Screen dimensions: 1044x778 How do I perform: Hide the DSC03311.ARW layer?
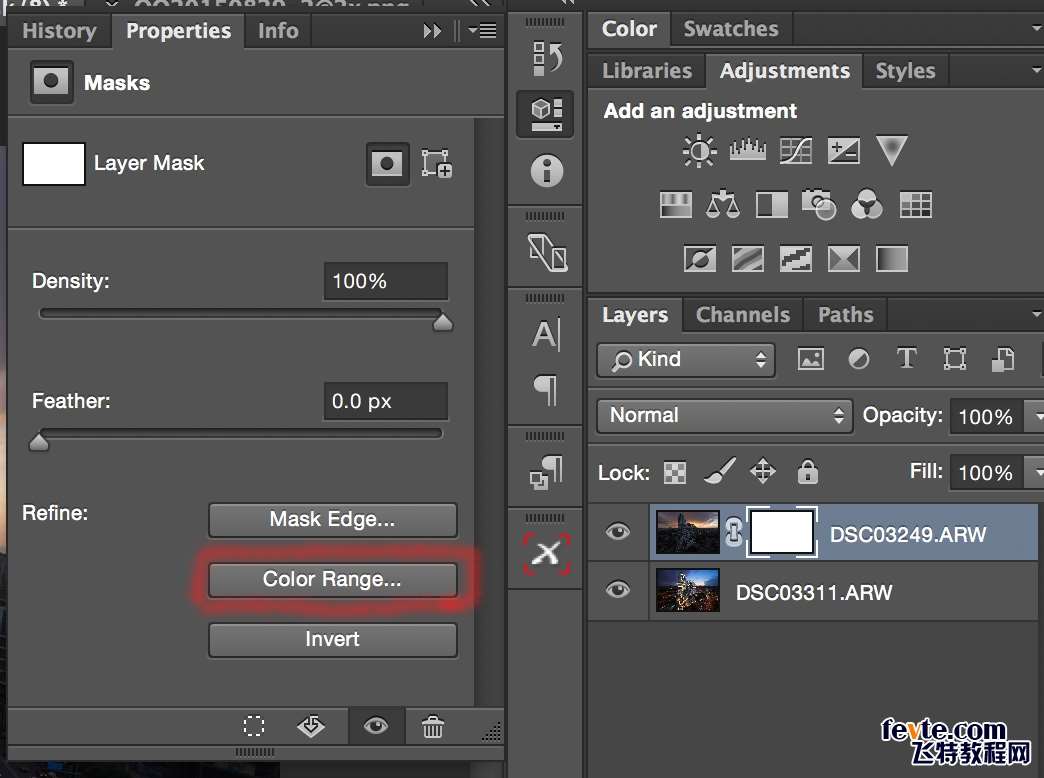click(618, 590)
